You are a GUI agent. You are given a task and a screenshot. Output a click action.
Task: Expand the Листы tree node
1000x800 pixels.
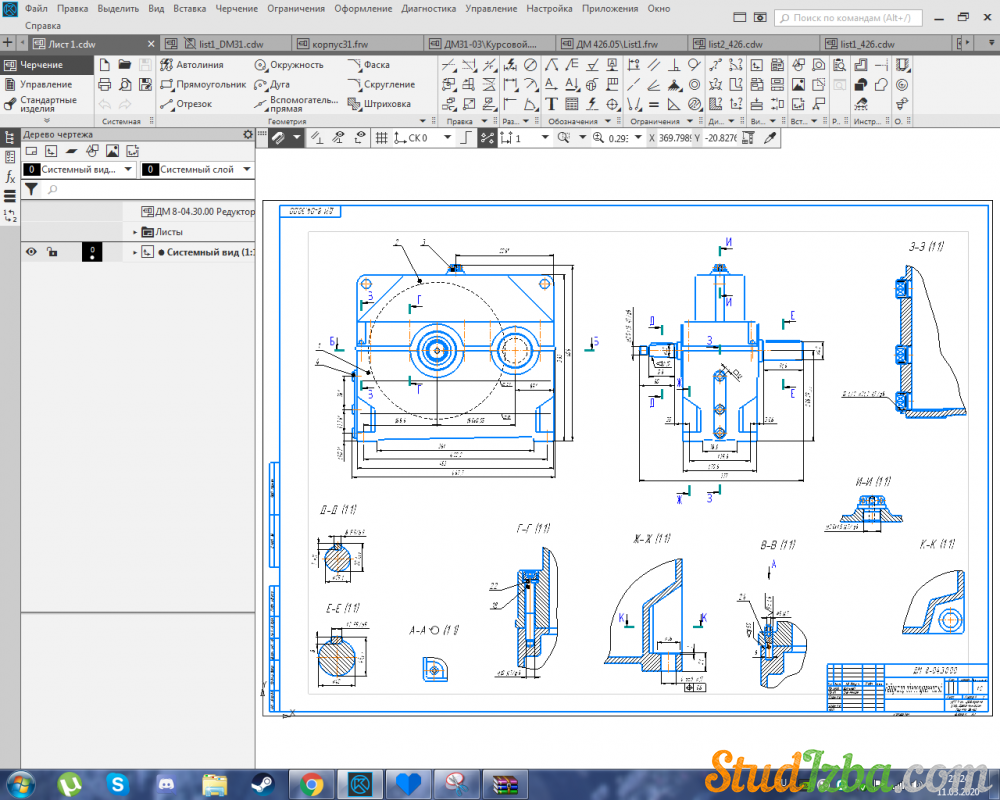(135, 232)
